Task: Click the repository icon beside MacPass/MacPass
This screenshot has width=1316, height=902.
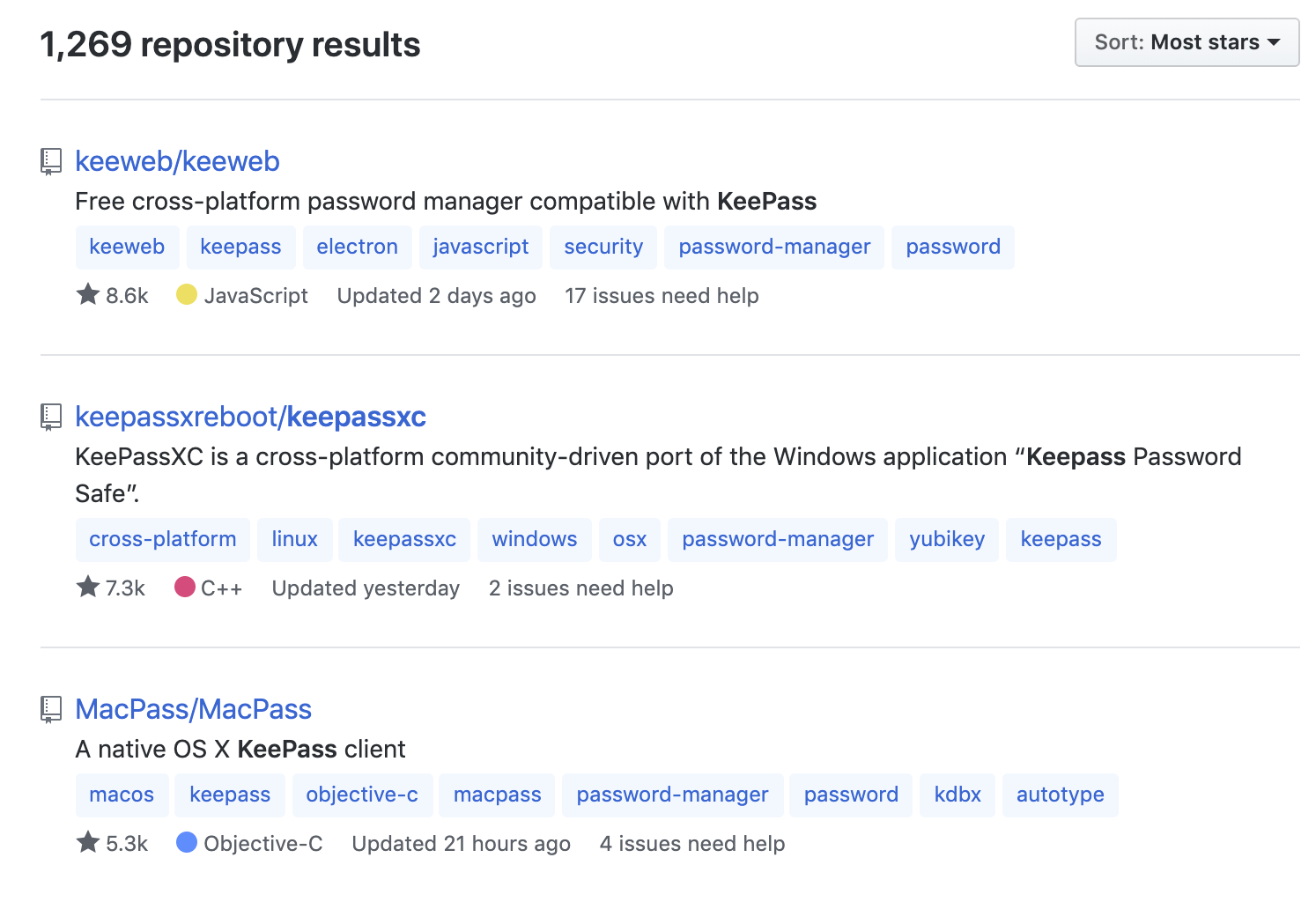Action: (x=51, y=709)
